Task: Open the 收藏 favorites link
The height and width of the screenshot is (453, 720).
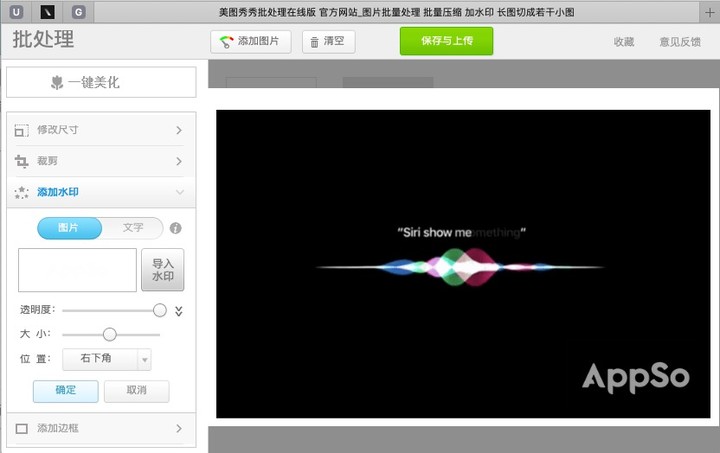Action: click(x=624, y=42)
